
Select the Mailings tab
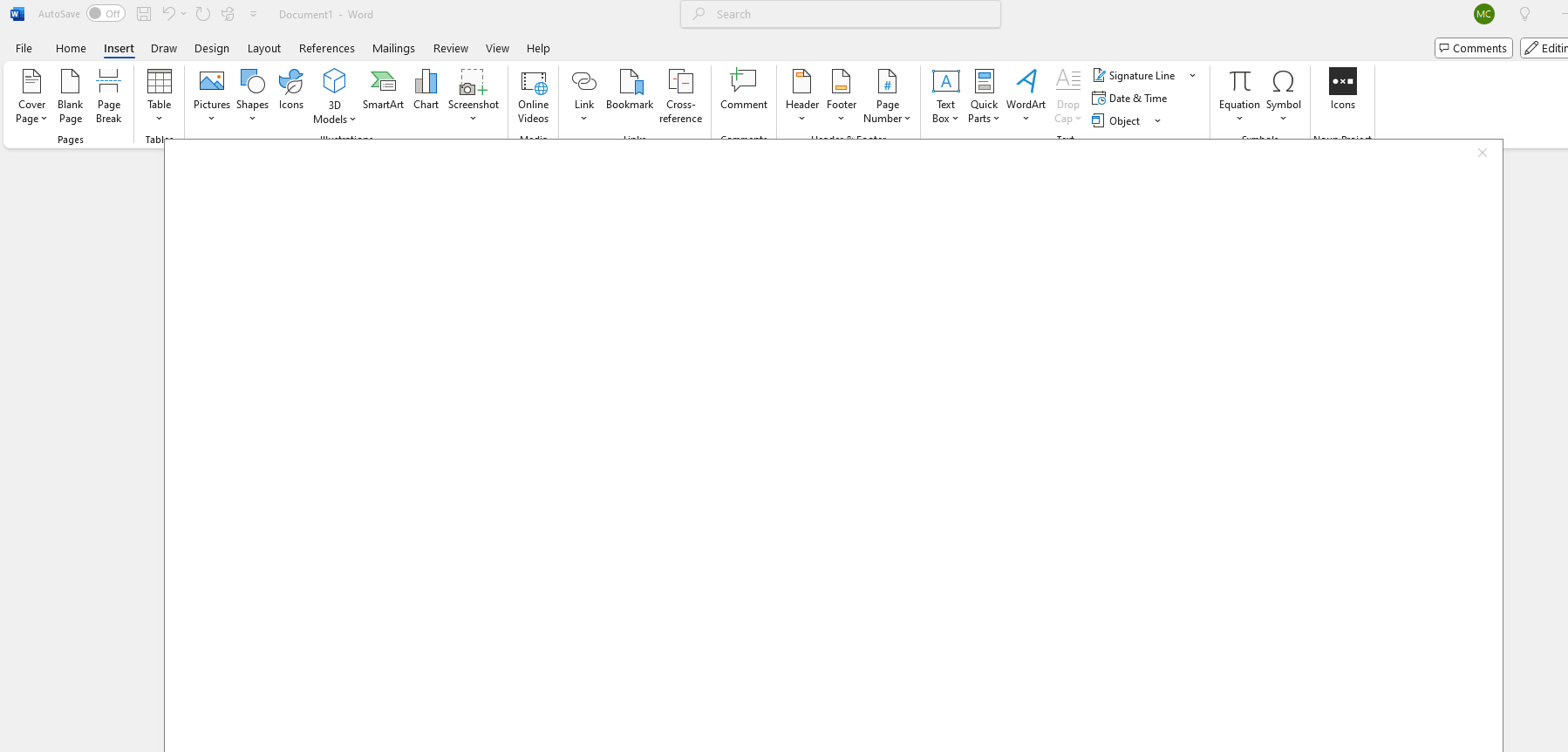coord(393,49)
